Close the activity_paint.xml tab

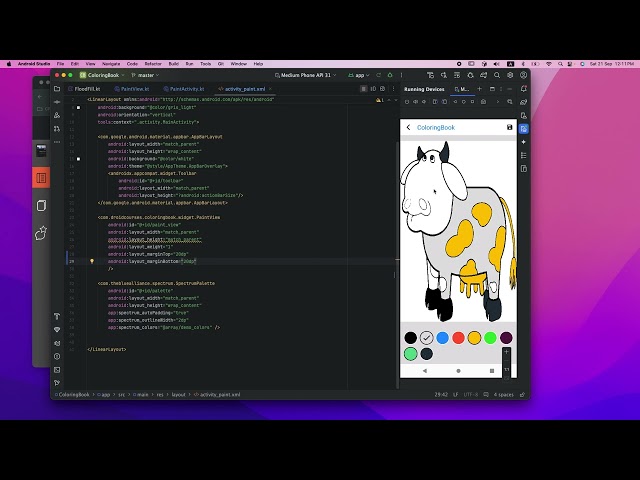(x=270, y=89)
